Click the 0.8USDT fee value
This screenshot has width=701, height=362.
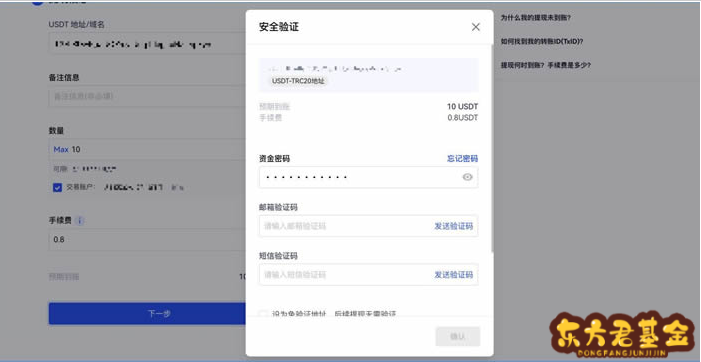click(462, 118)
